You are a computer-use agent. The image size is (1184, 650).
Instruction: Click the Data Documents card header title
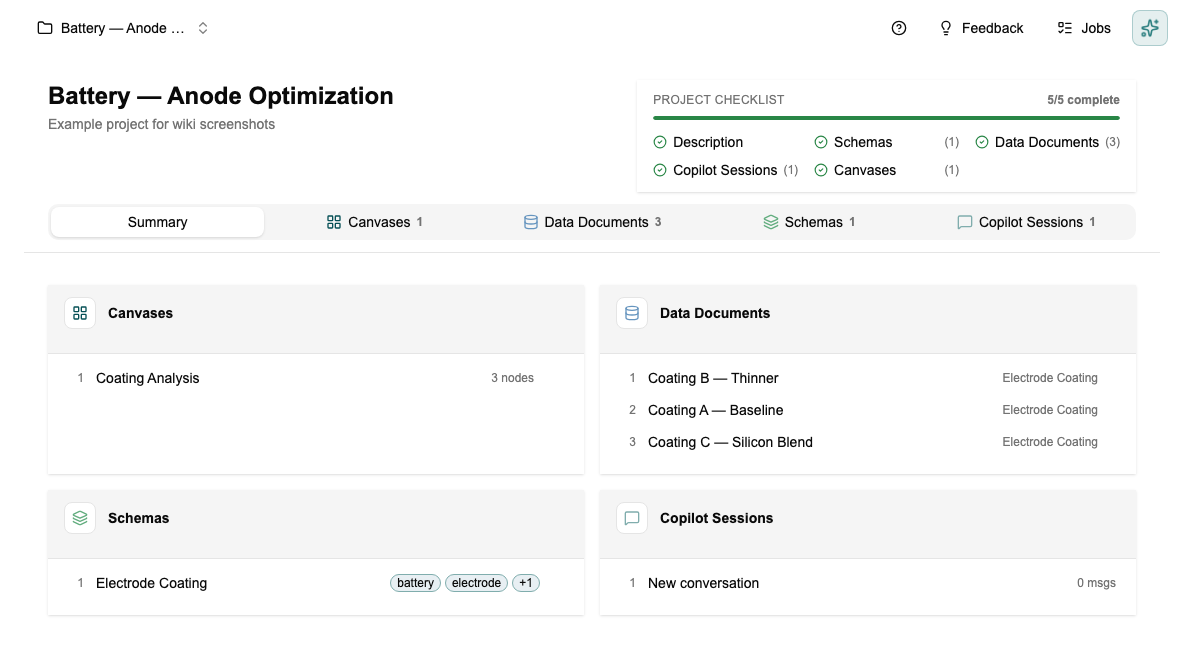click(x=715, y=313)
